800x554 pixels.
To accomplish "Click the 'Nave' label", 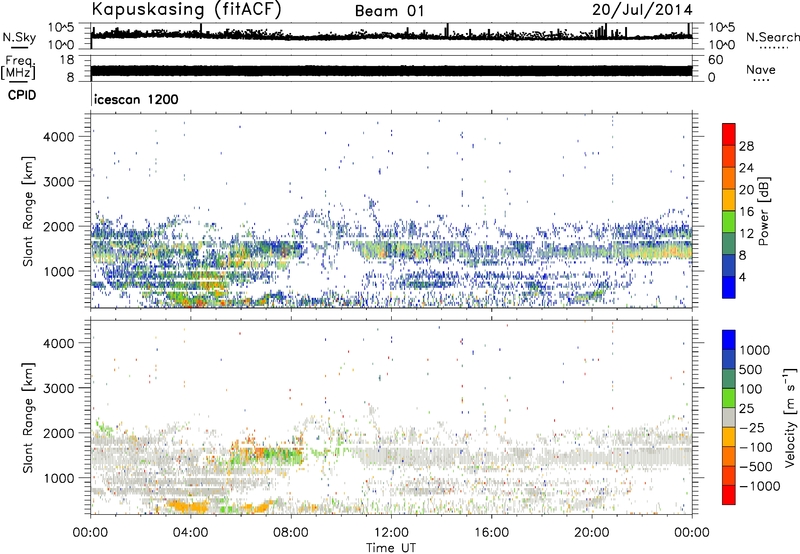I will pos(761,69).
